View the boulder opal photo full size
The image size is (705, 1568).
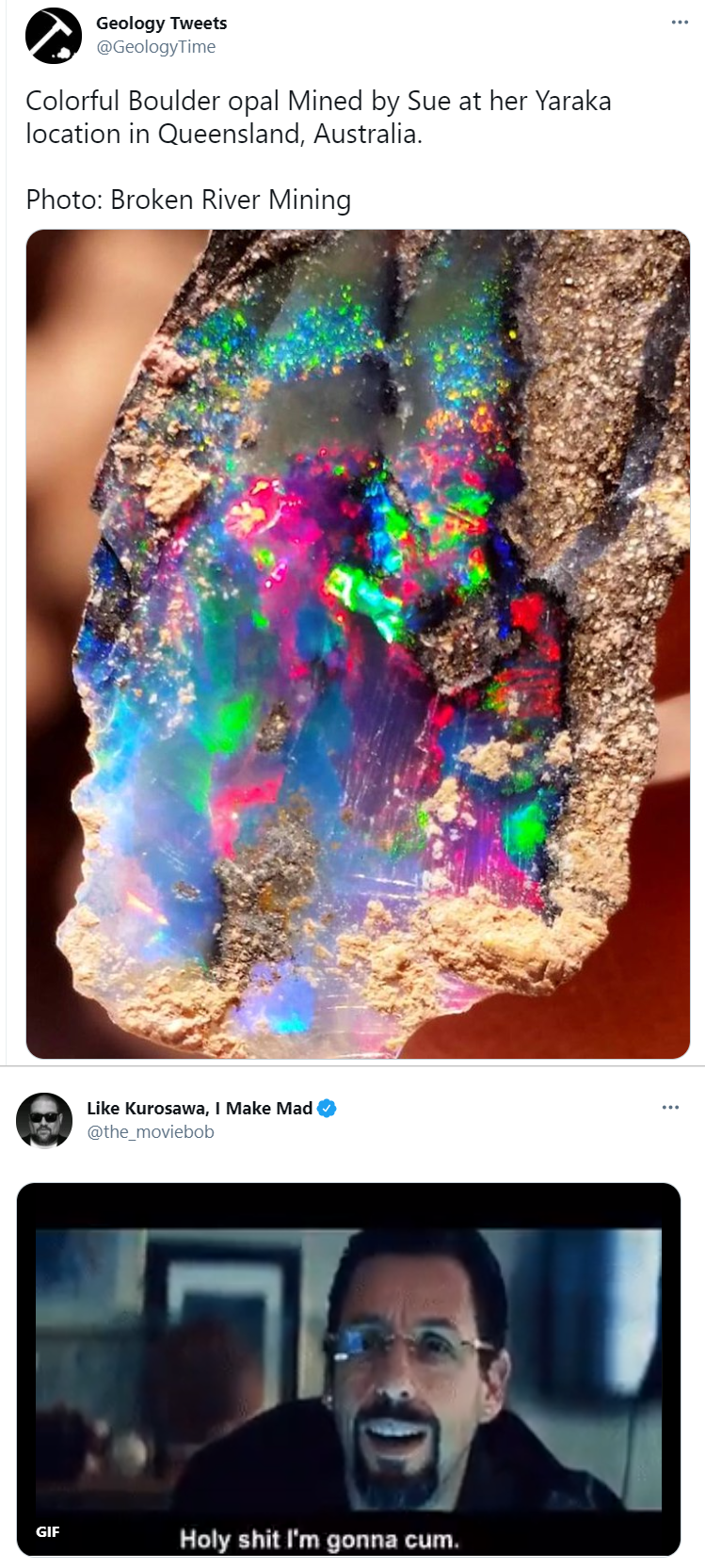click(x=358, y=644)
